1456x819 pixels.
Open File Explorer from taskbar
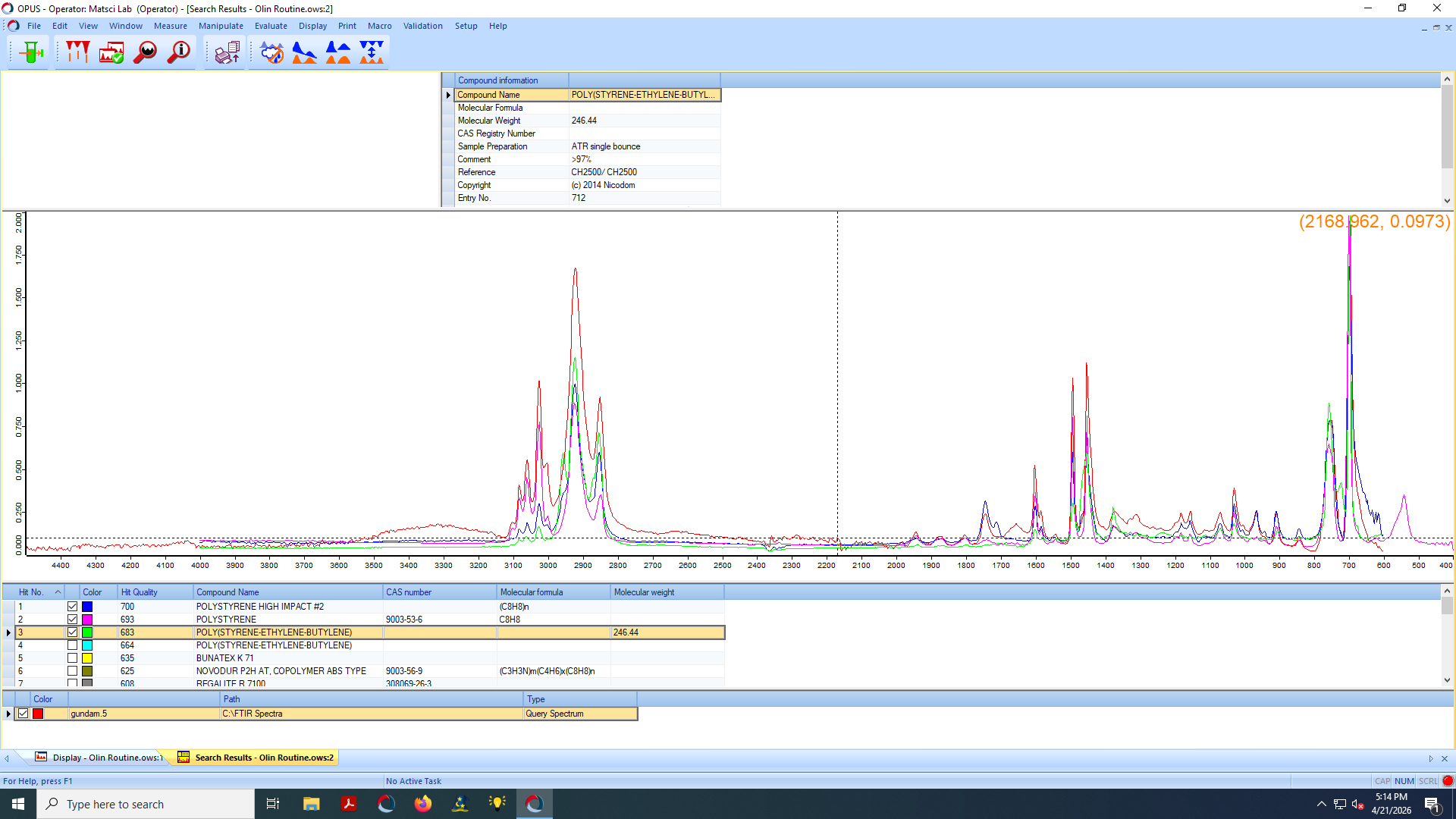tap(311, 804)
